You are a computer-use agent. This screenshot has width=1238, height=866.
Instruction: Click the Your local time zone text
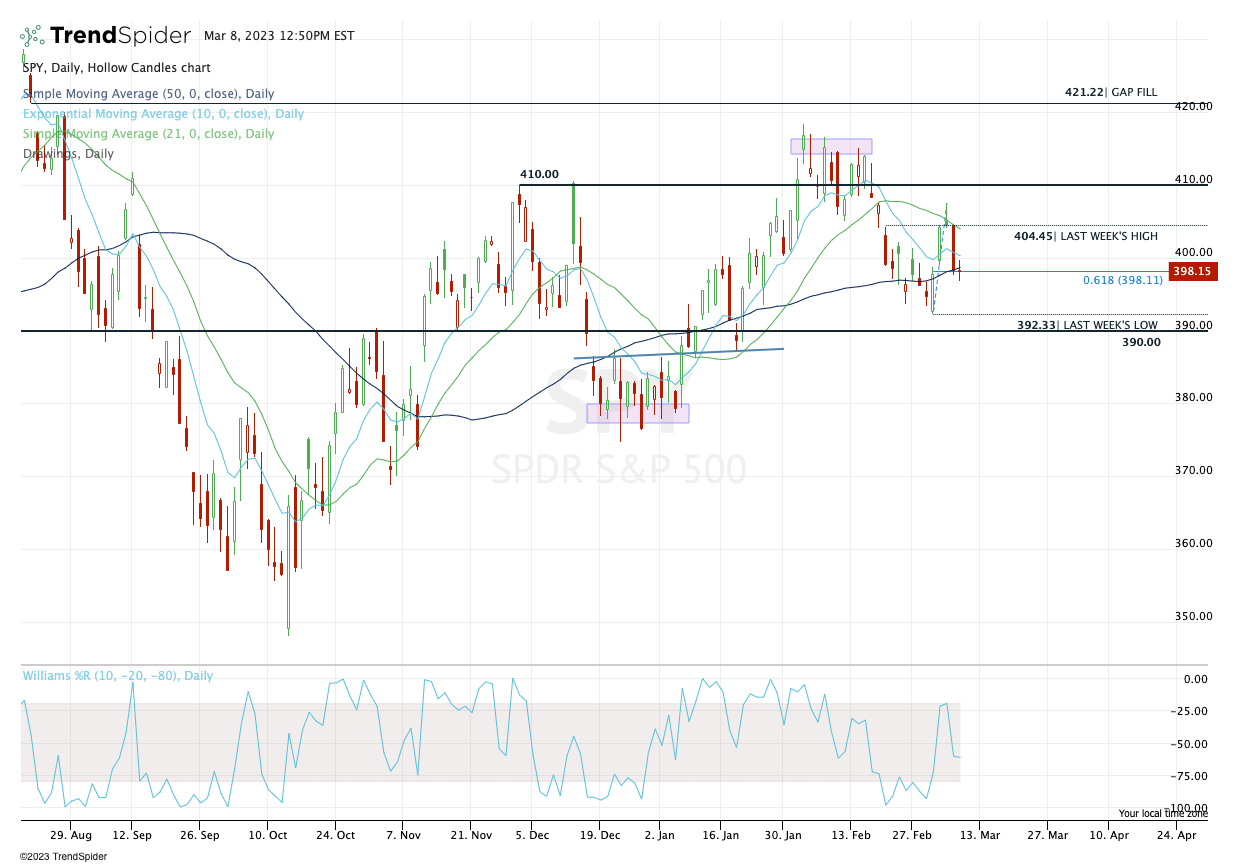[x=1163, y=814]
